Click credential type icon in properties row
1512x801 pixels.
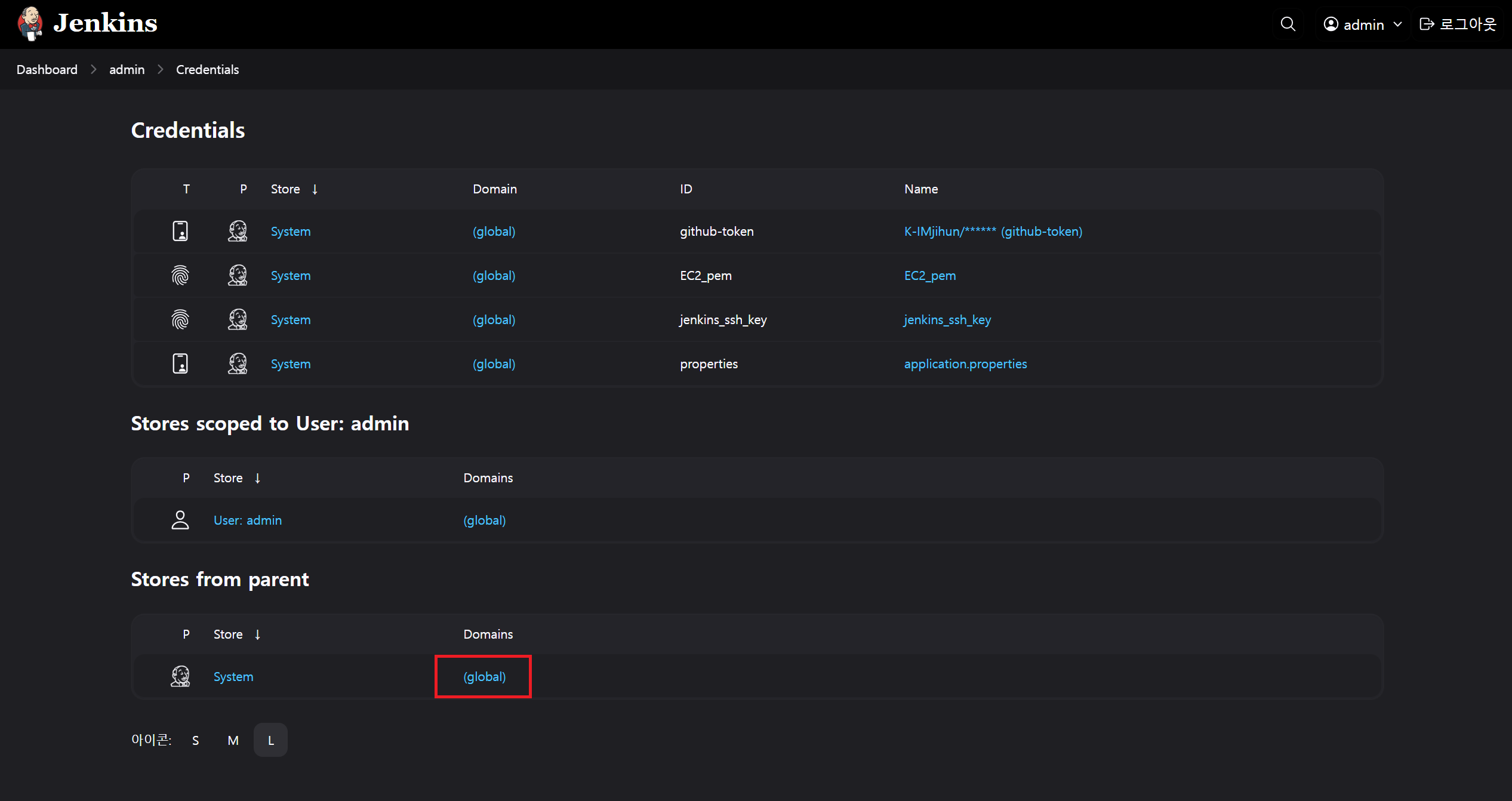click(x=180, y=363)
